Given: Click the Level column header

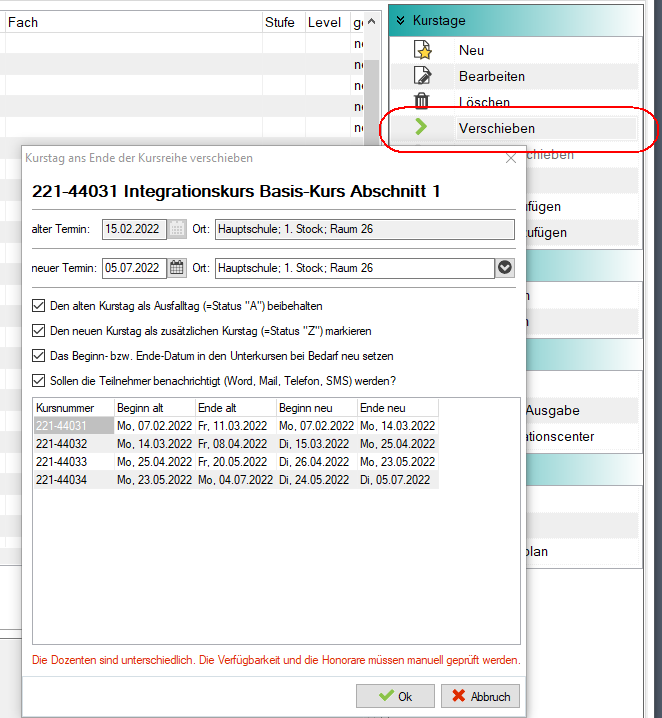Looking at the screenshot, I should [327, 22].
